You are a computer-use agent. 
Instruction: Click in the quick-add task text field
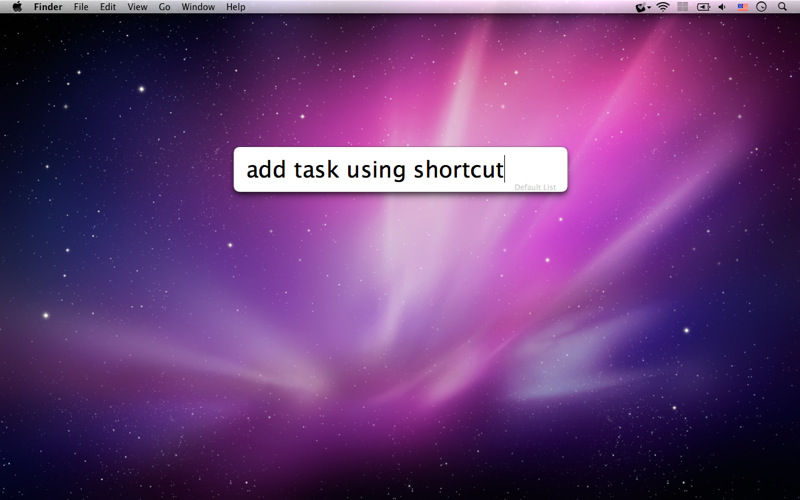[x=400, y=169]
